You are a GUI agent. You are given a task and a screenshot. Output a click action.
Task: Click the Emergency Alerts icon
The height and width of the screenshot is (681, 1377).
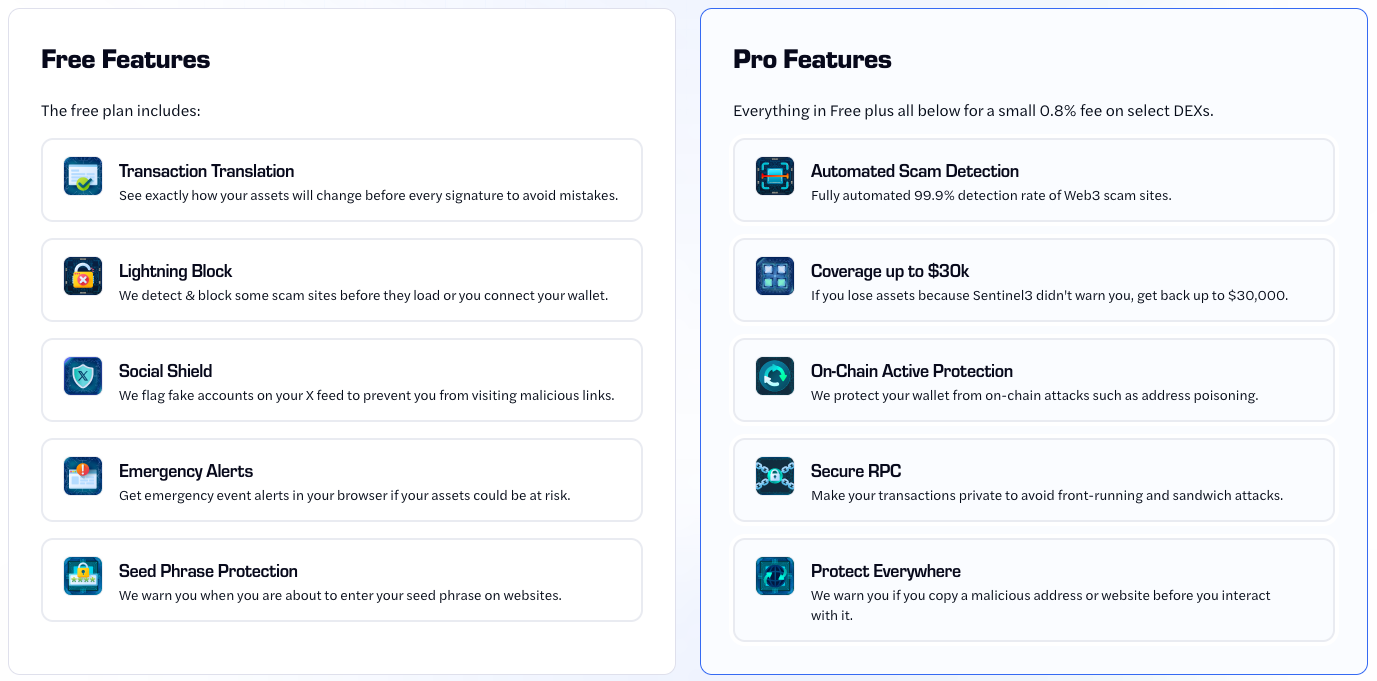coord(83,476)
